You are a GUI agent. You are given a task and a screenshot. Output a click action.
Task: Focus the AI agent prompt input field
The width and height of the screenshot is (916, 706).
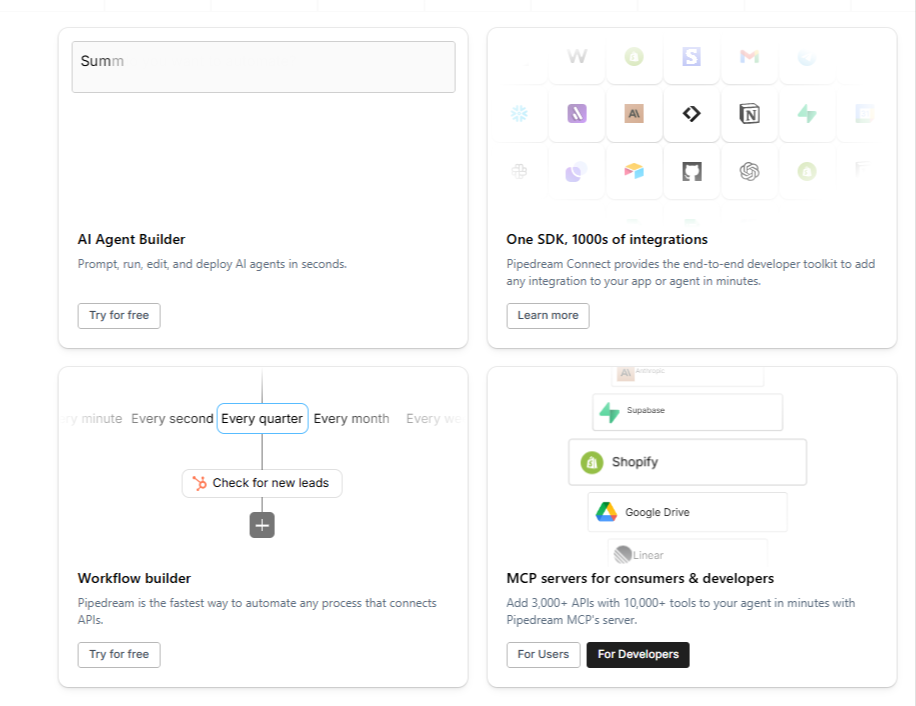coord(263,67)
